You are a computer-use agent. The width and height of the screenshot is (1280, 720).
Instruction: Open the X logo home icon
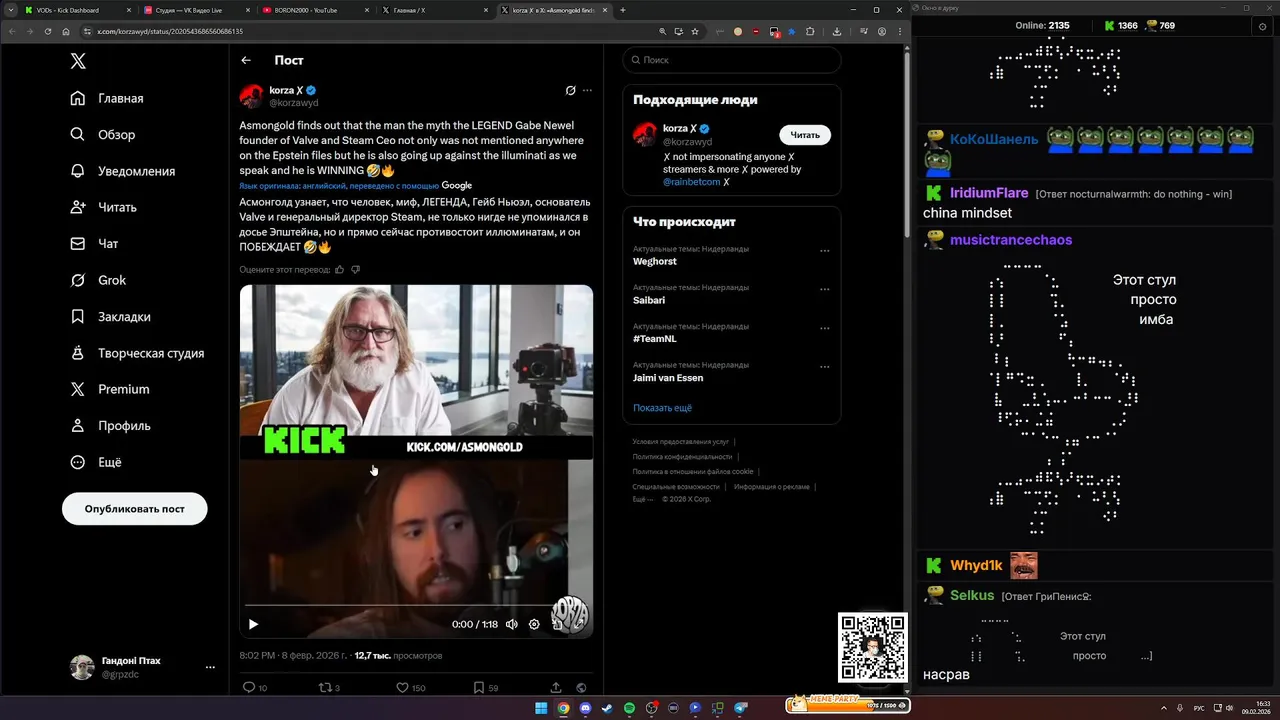point(78,61)
